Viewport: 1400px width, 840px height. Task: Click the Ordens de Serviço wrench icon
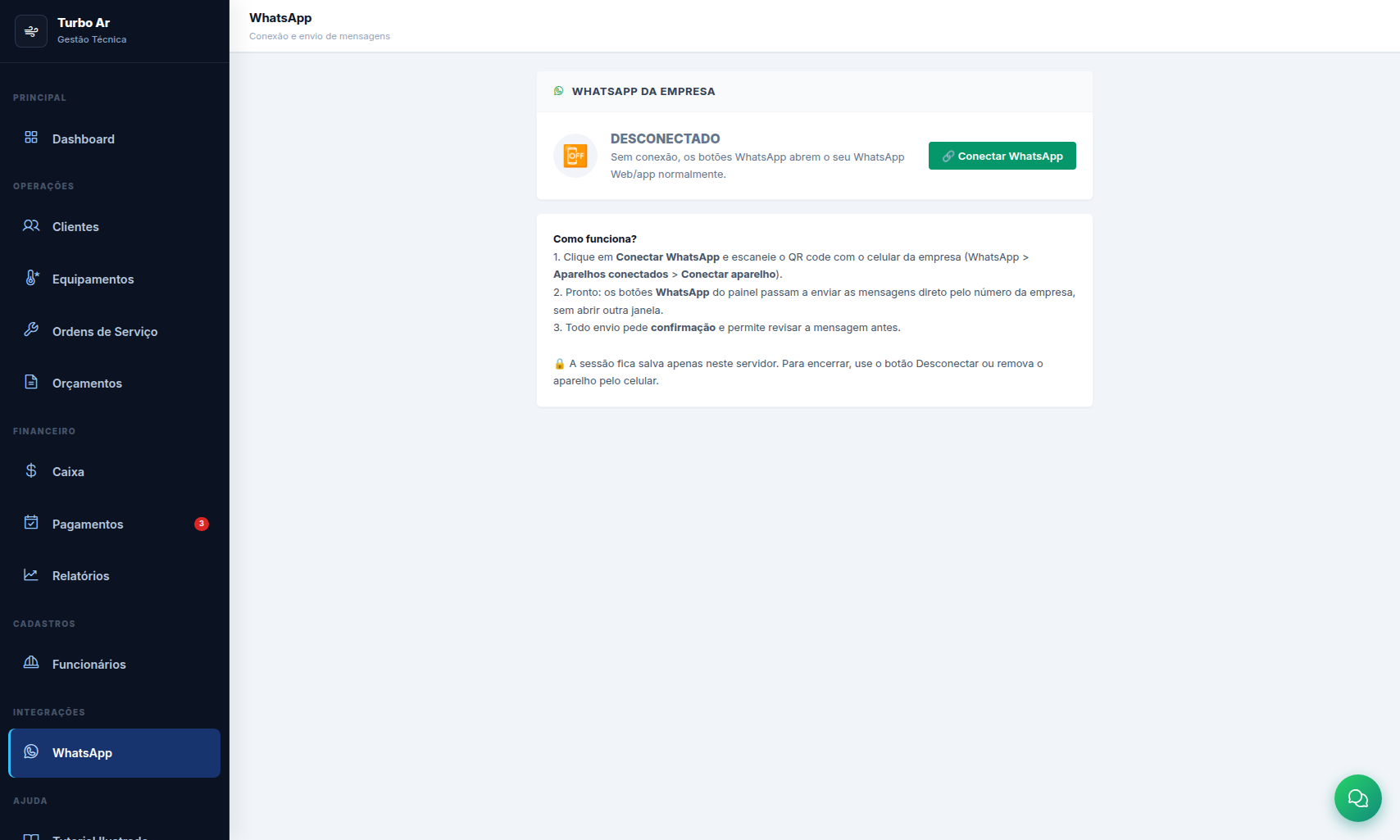[31, 329]
